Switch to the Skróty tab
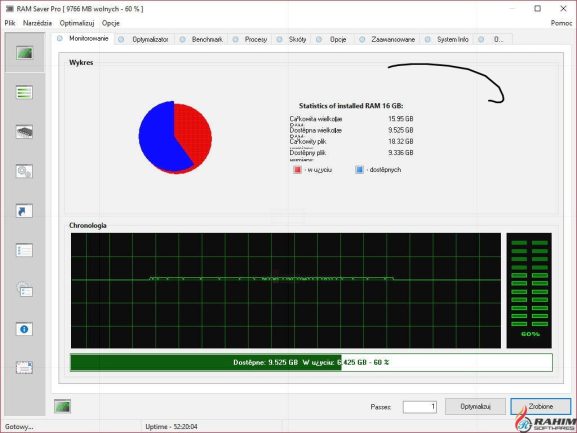 292,39
